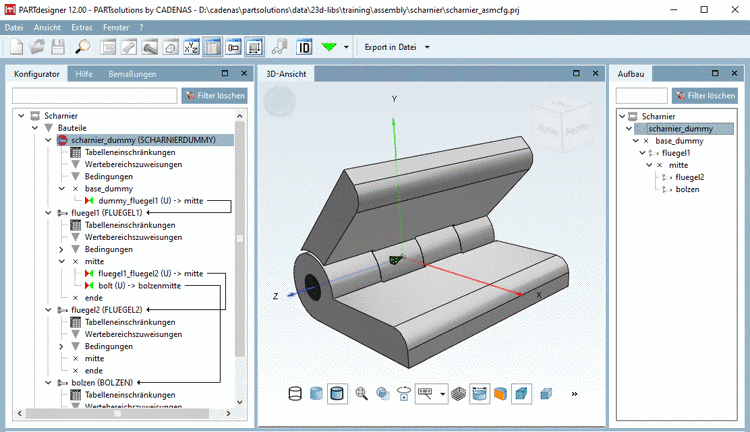Image resolution: width=750 pixels, height=432 pixels.
Task: Click zoom-all magnifier icon under 3D view
Action: pyautogui.click(x=362, y=394)
